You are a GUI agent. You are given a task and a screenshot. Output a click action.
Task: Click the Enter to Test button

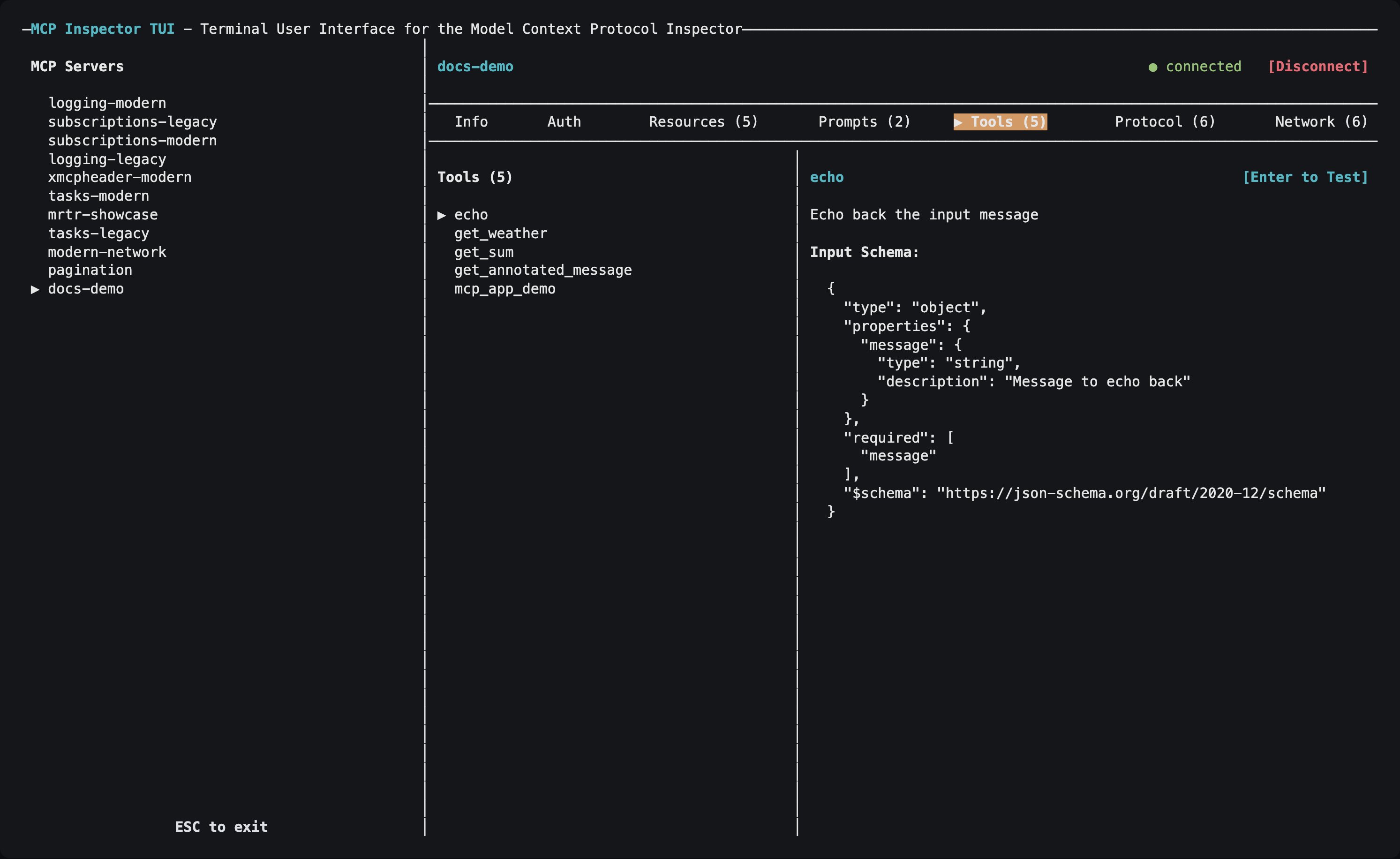[1305, 177]
